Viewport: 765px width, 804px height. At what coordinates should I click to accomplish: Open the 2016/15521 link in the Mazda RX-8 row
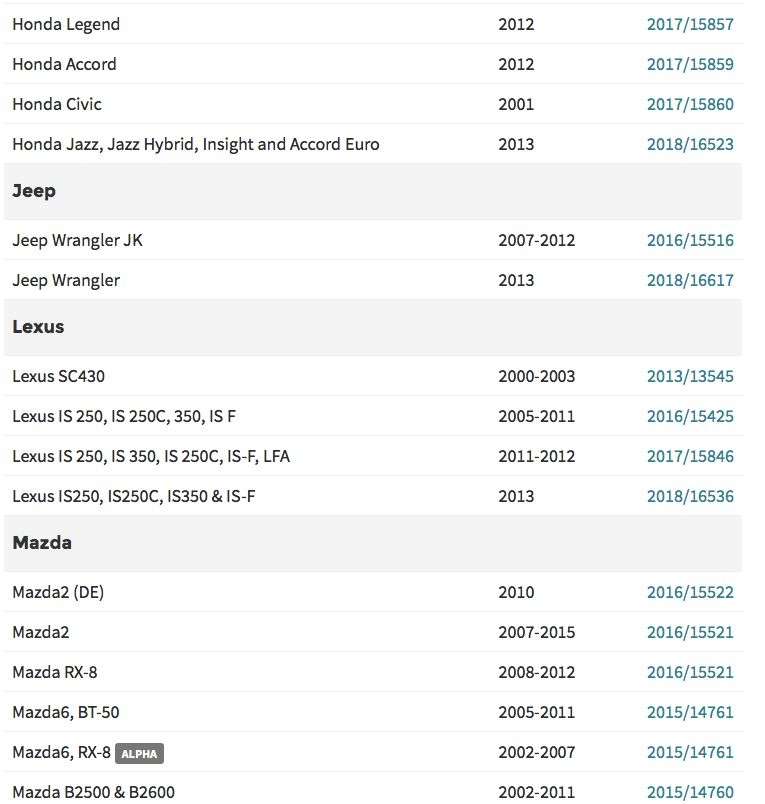click(x=690, y=672)
